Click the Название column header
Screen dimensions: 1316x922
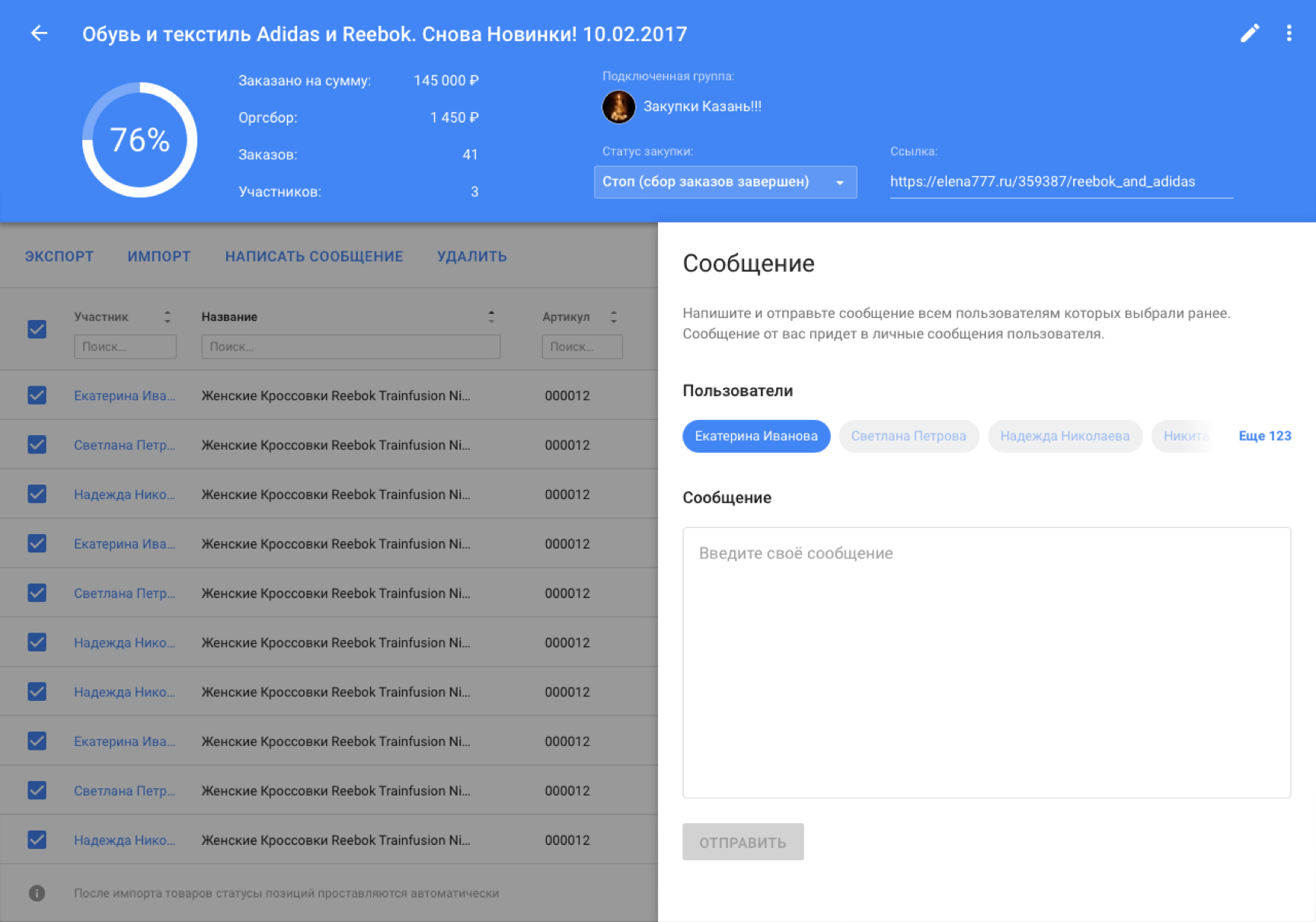(x=229, y=317)
